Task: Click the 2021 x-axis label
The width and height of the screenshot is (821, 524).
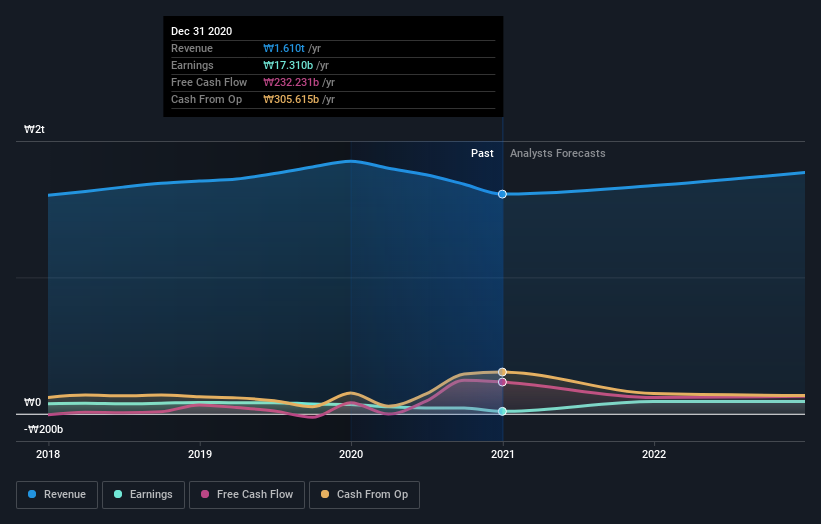Action: click(503, 454)
